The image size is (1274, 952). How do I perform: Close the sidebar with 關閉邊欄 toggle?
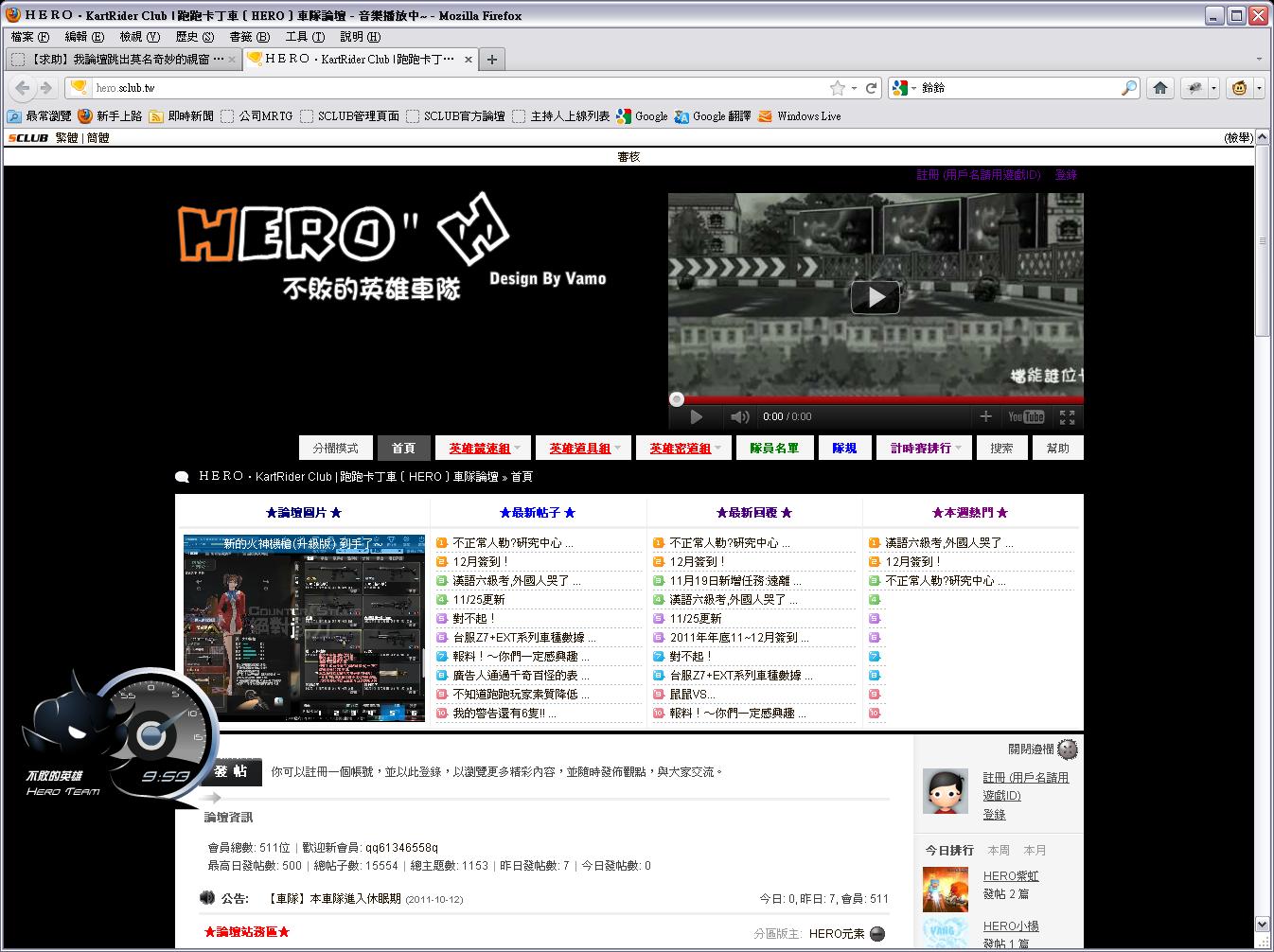[1067, 749]
